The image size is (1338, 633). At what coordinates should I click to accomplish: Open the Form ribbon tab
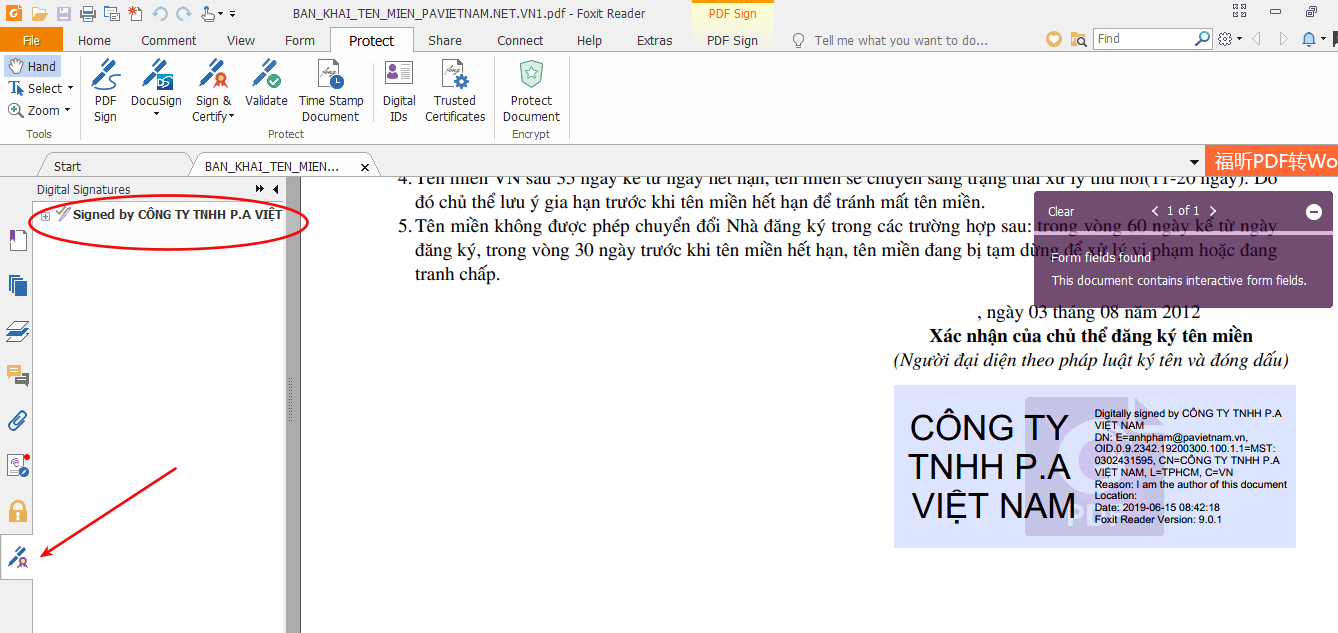[300, 40]
